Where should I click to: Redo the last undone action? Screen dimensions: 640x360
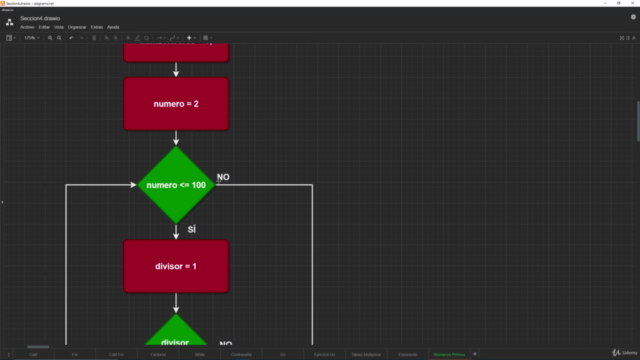pyautogui.click(x=82, y=38)
